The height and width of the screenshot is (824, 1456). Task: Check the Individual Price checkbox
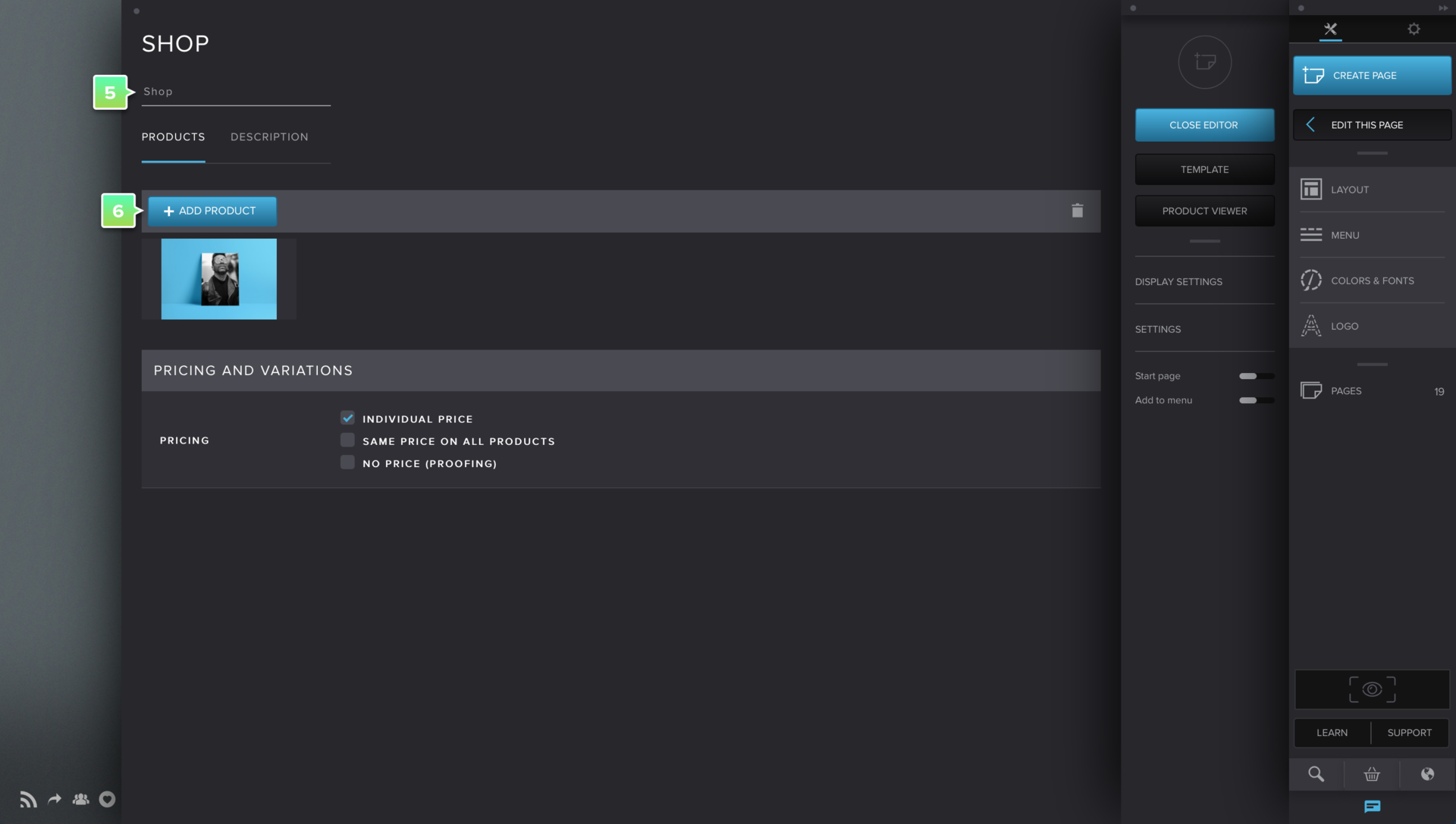(x=347, y=418)
